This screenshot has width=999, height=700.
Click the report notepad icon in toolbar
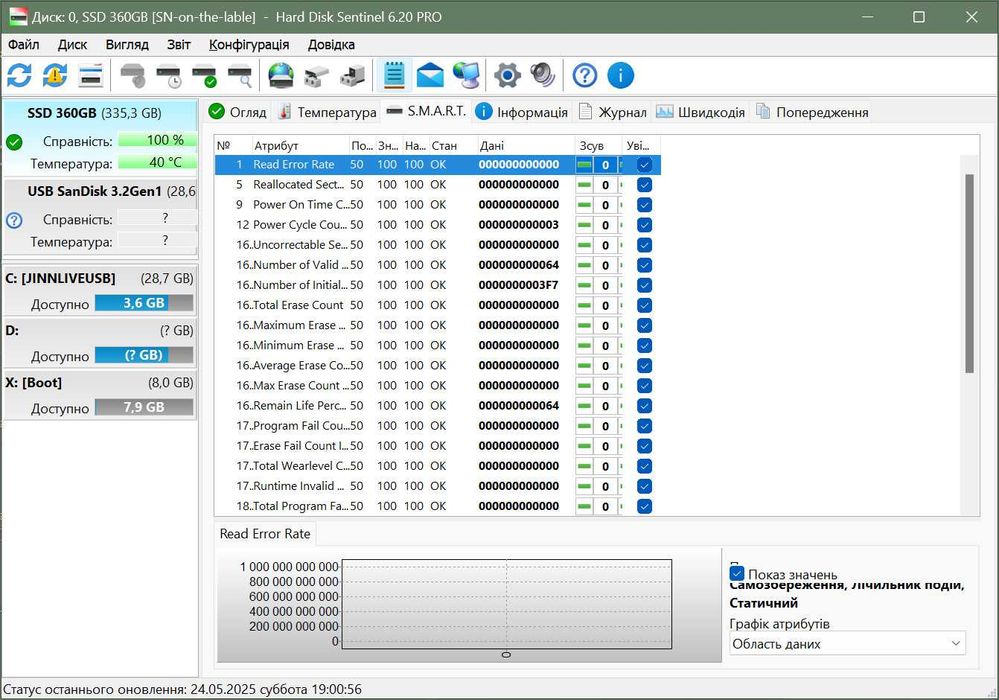(394, 75)
